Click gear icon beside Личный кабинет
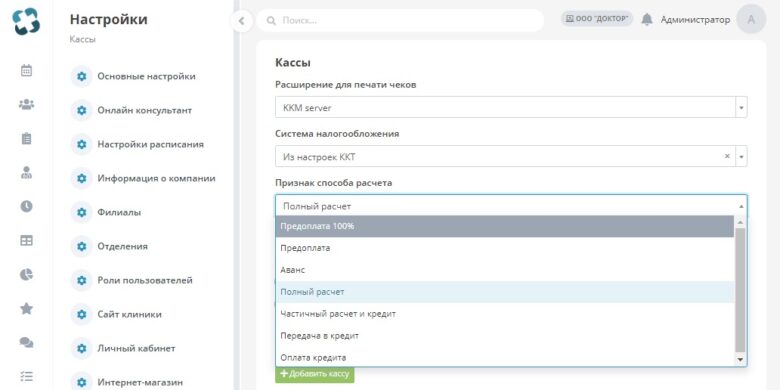This screenshot has width=780, height=390. coord(82,348)
